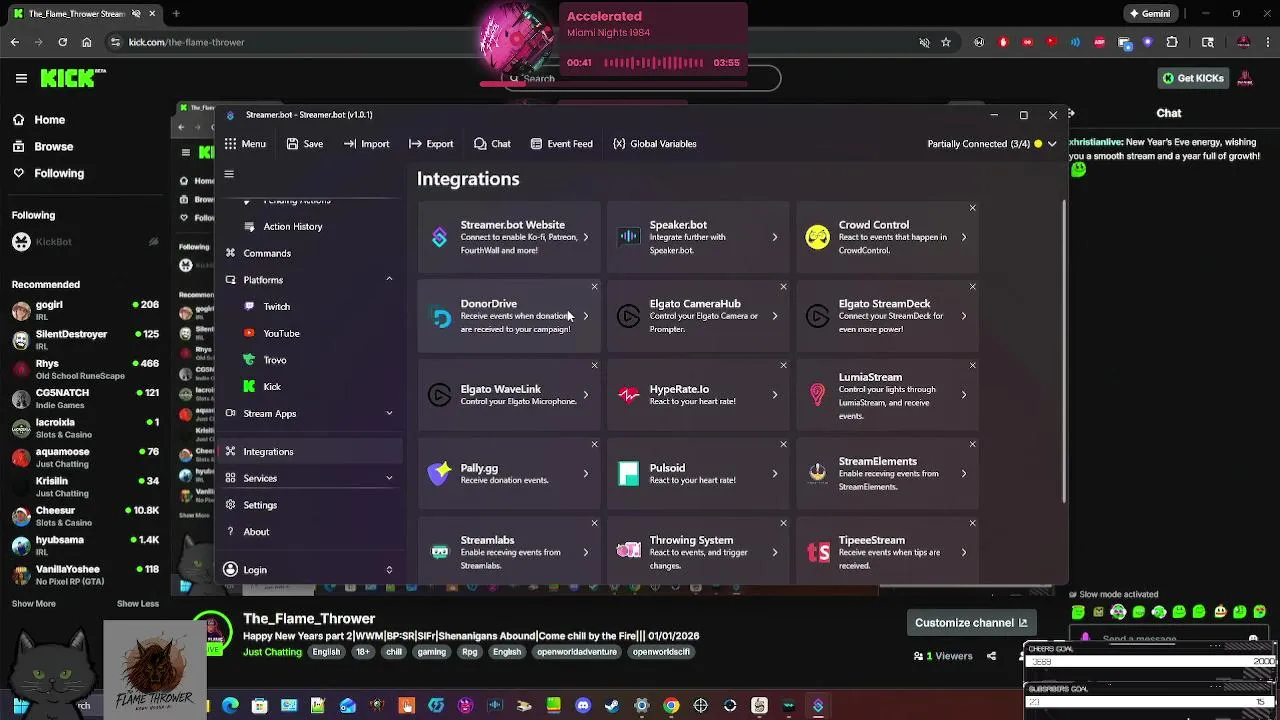Toggle the Kick sidebar hamburger menu
Screen dimensions: 1280x720
(x=21, y=78)
